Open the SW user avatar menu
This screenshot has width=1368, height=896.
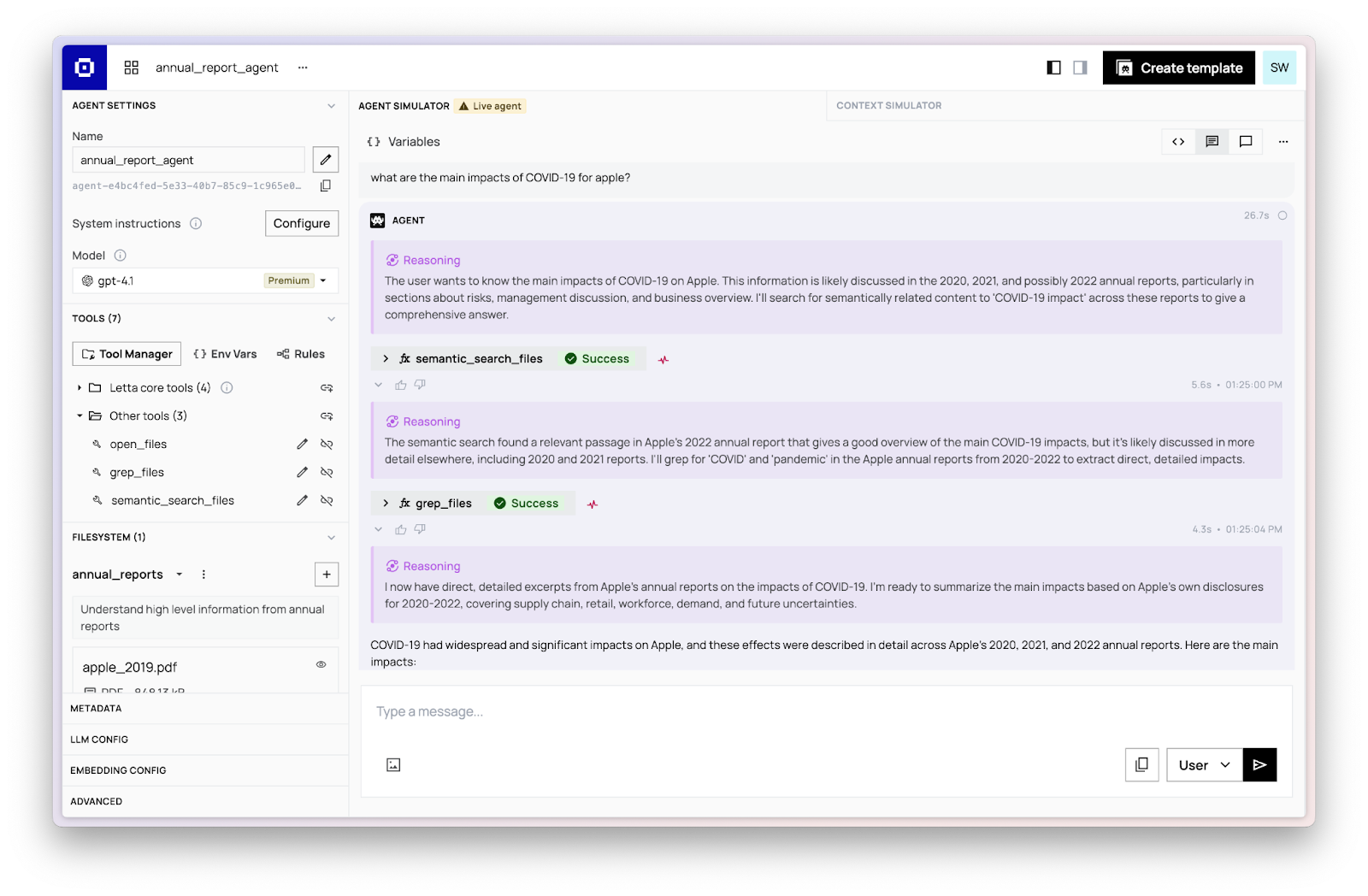1279,68
